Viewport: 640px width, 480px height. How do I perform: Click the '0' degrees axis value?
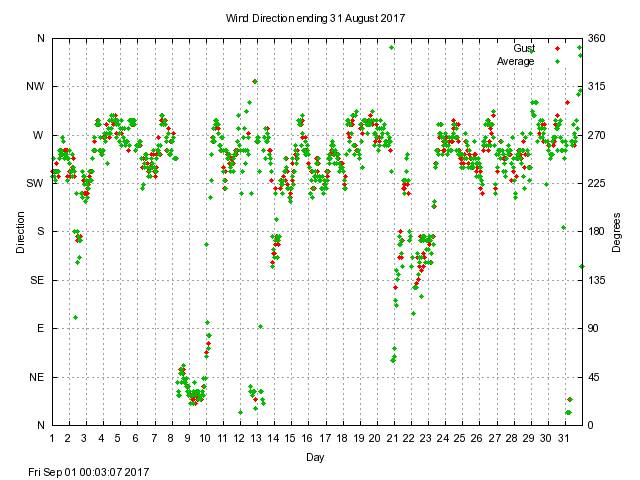[x=591, y=425]
